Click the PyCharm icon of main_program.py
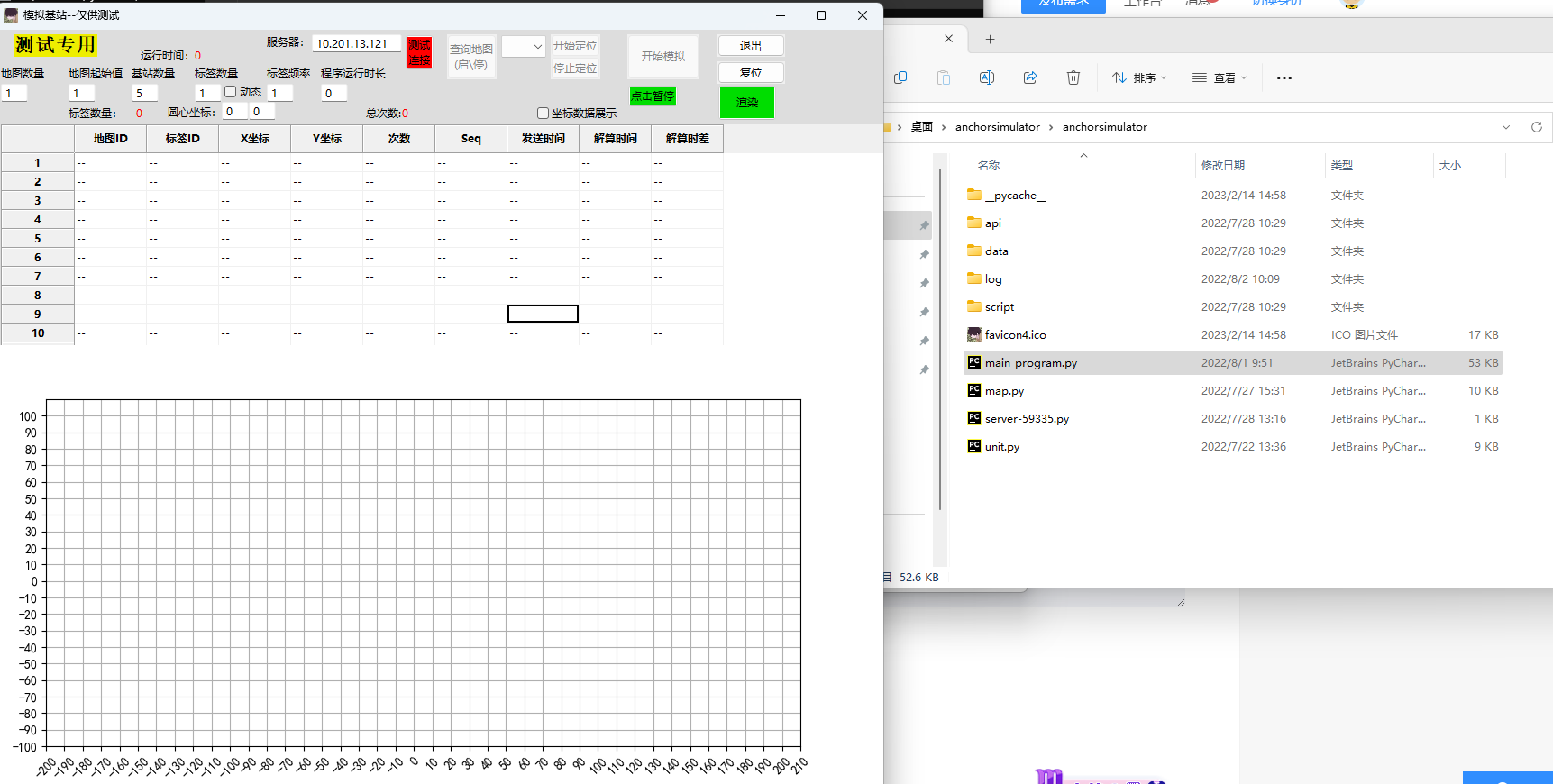Viewport: 1553px width, 784px height. pos(973,362)
